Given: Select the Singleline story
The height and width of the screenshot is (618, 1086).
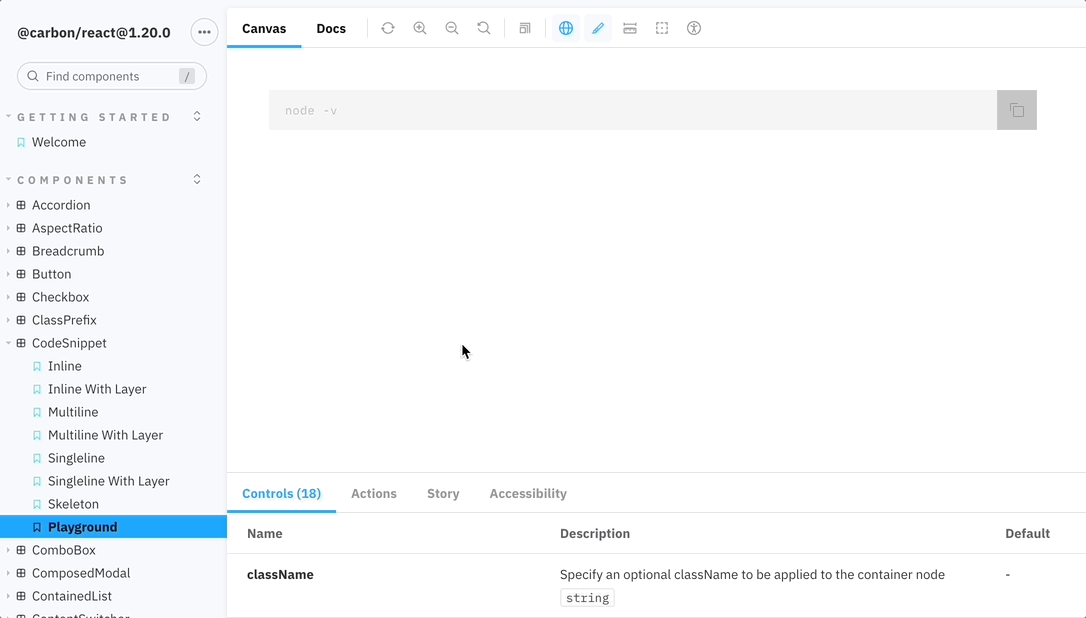Looking at the screenshot, I should click(x=76, y=458).
